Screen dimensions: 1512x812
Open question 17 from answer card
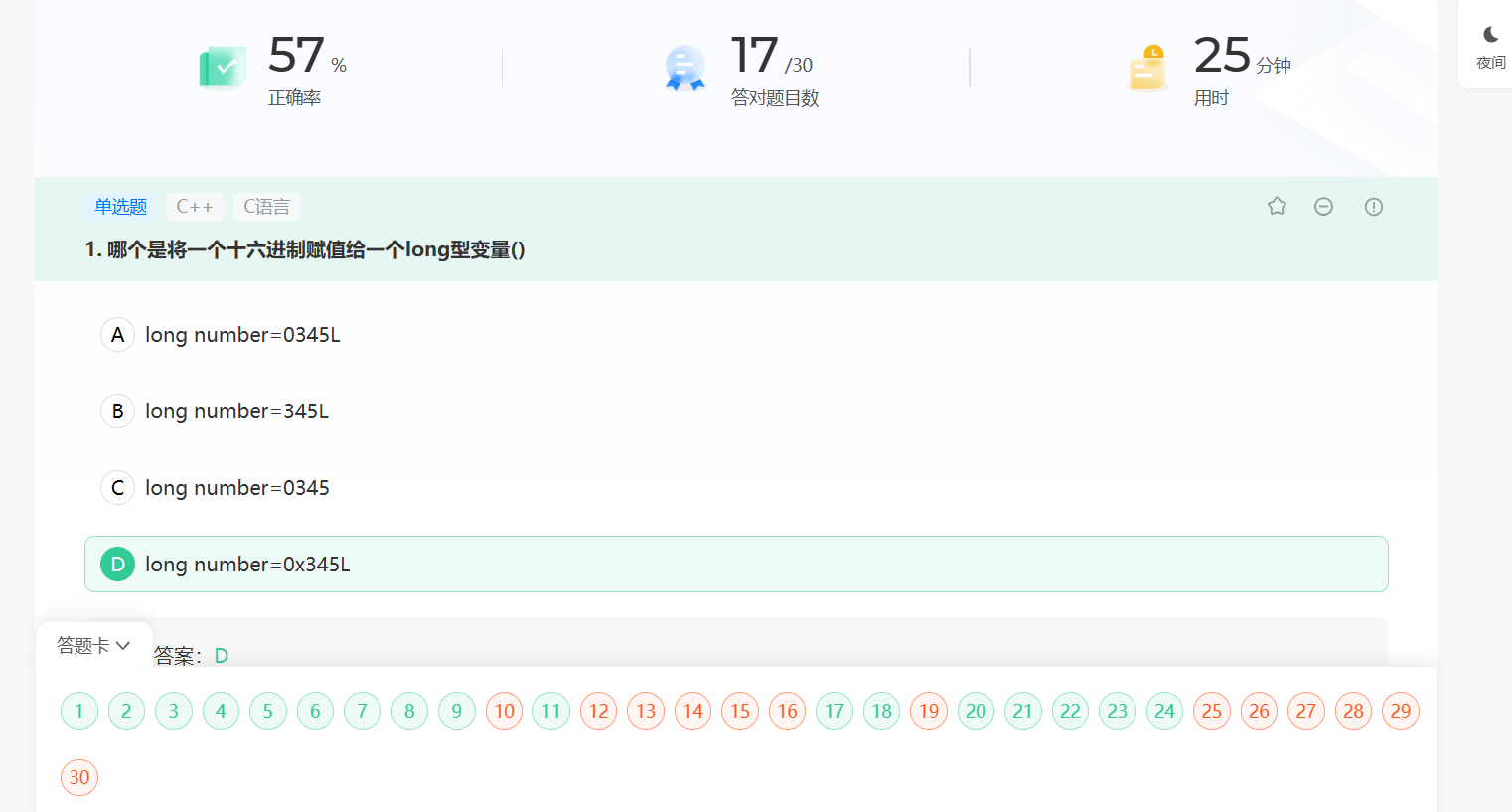(834, 711)
